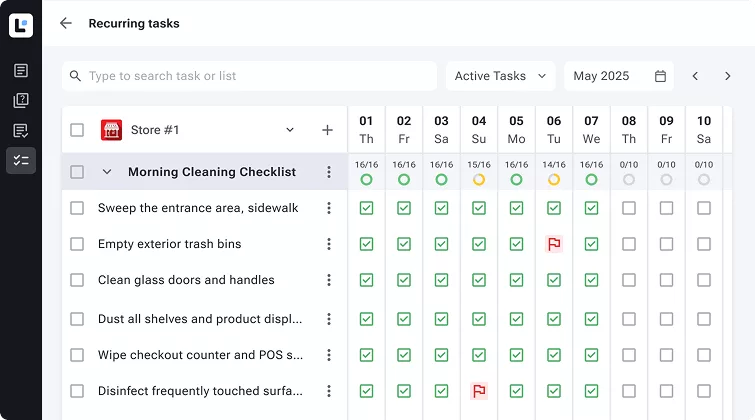Click the Morning Cleaning Checklist title
The image size is (755, 420).
pyautogui.click(x=212, y=172)
